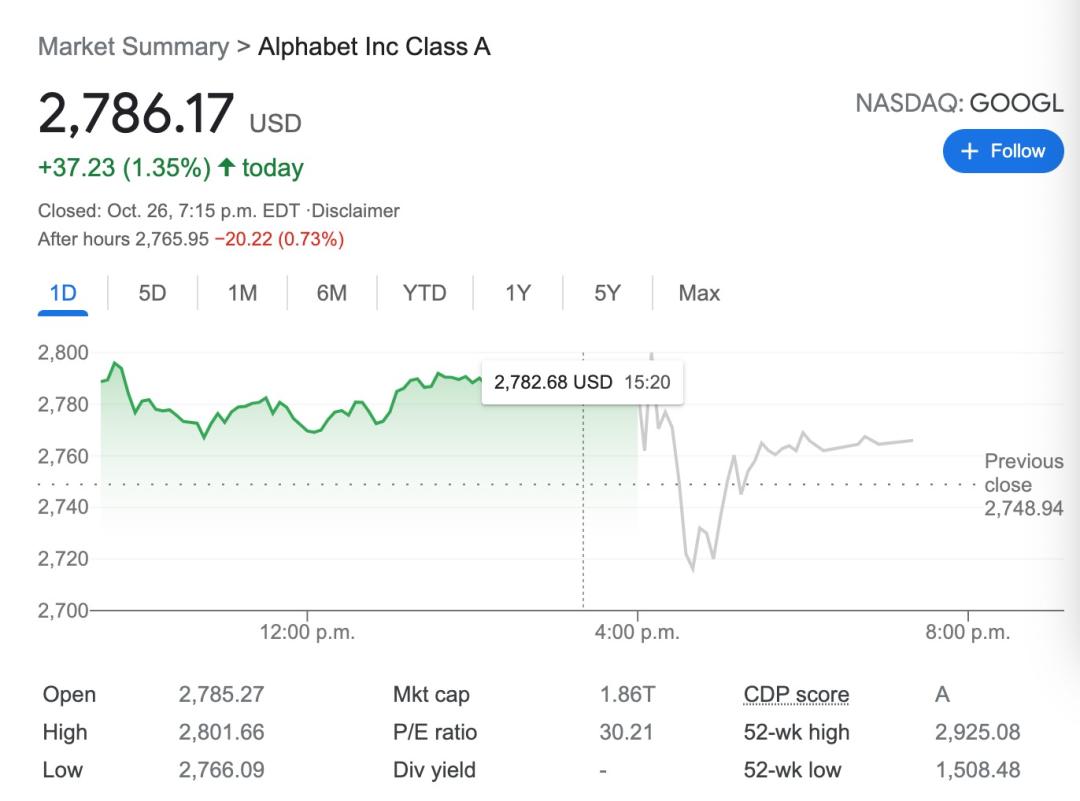Click the plus icon in Follow button

pos(968,152)
